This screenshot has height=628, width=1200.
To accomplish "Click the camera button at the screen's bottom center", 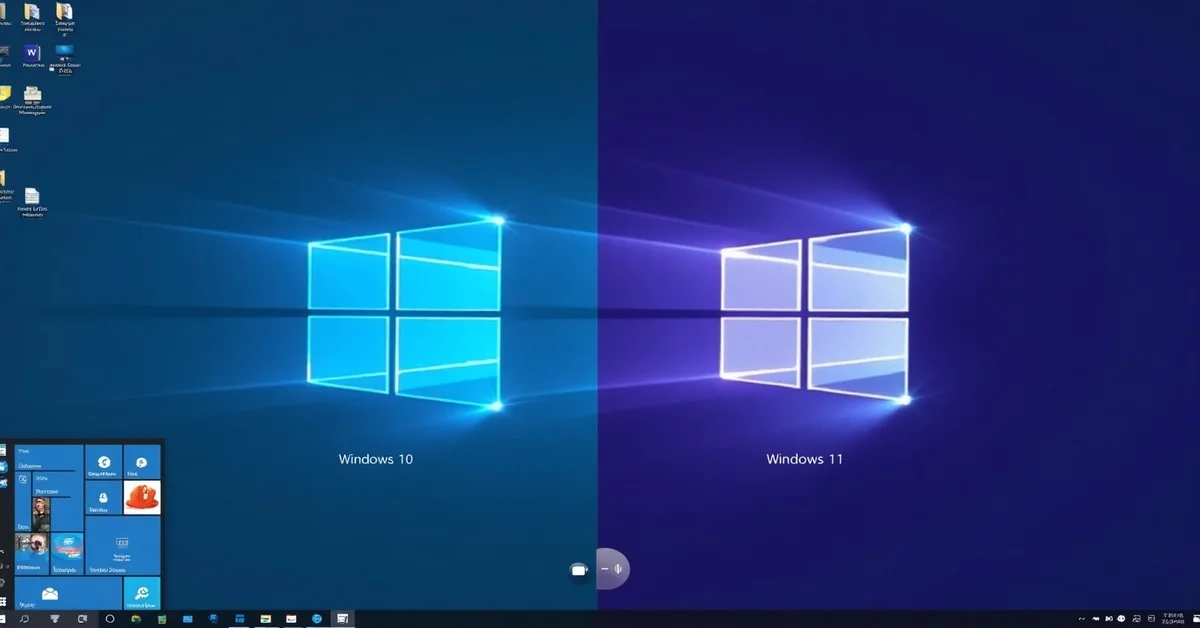I will pos(578,569).
